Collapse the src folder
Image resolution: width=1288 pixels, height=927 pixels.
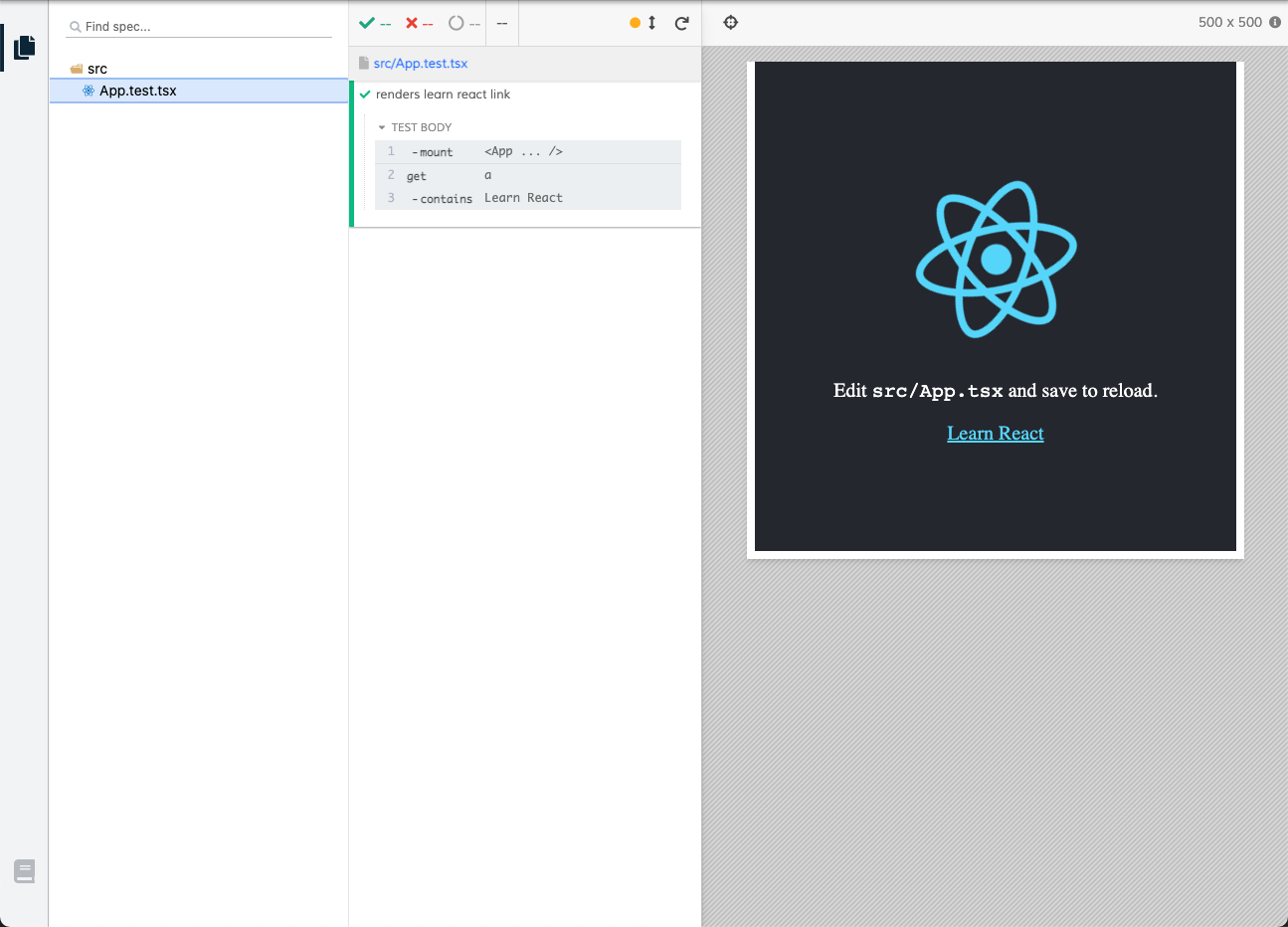click(96, 69)
